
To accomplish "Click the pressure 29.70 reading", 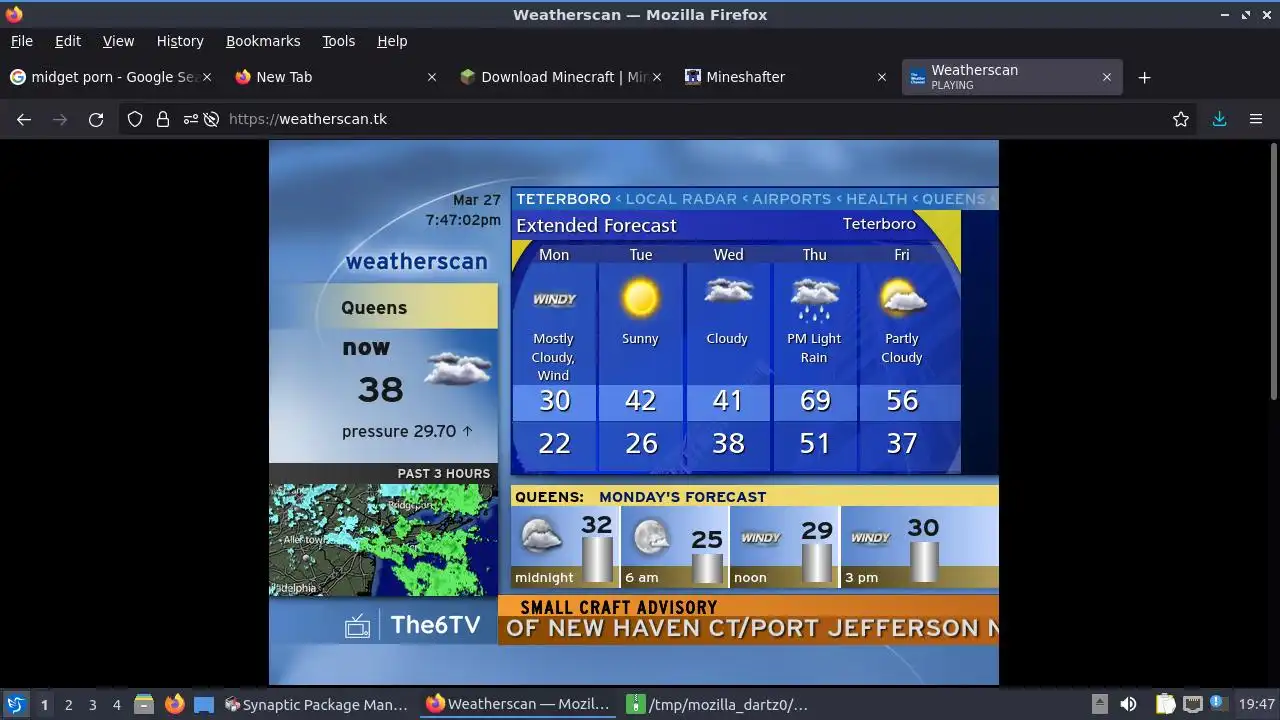I will coord(407,431).
